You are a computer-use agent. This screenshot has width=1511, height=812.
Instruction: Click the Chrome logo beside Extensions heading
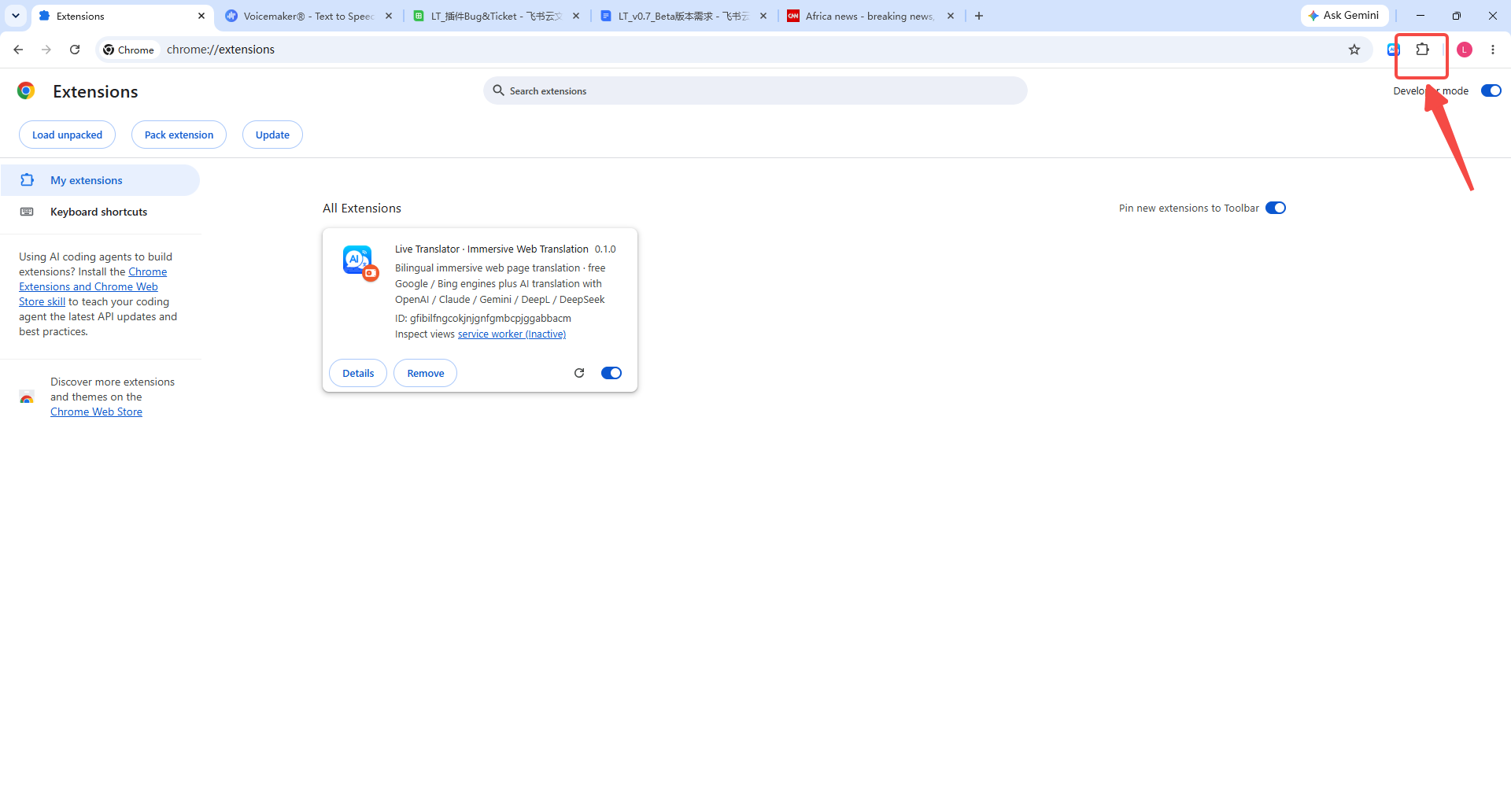tap(26, 91)
